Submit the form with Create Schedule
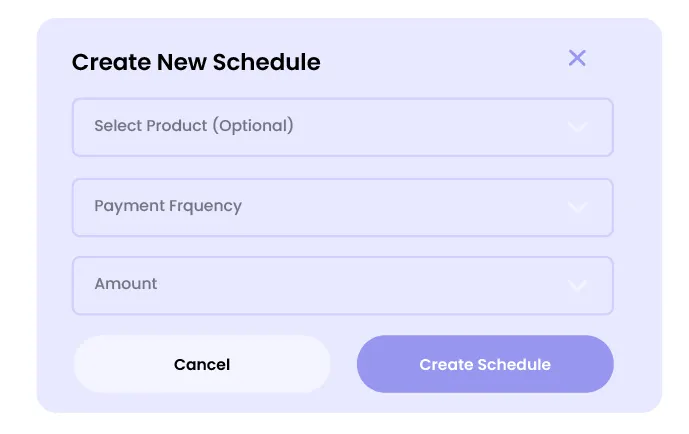Image resolution: width=689 pixels, height=434 pixels. tap(485, 364)
